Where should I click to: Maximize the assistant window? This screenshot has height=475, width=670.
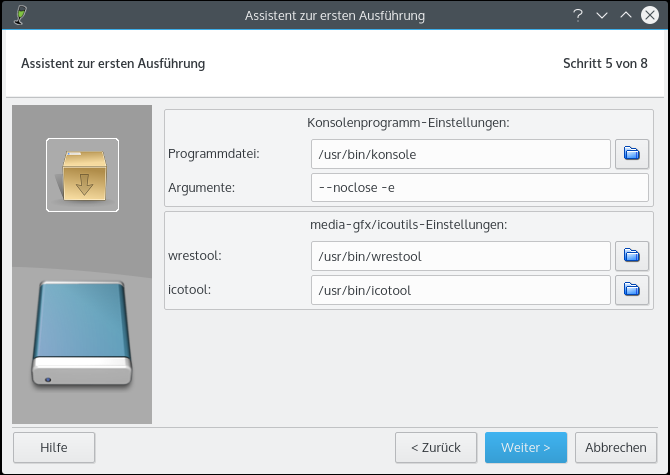626,15
